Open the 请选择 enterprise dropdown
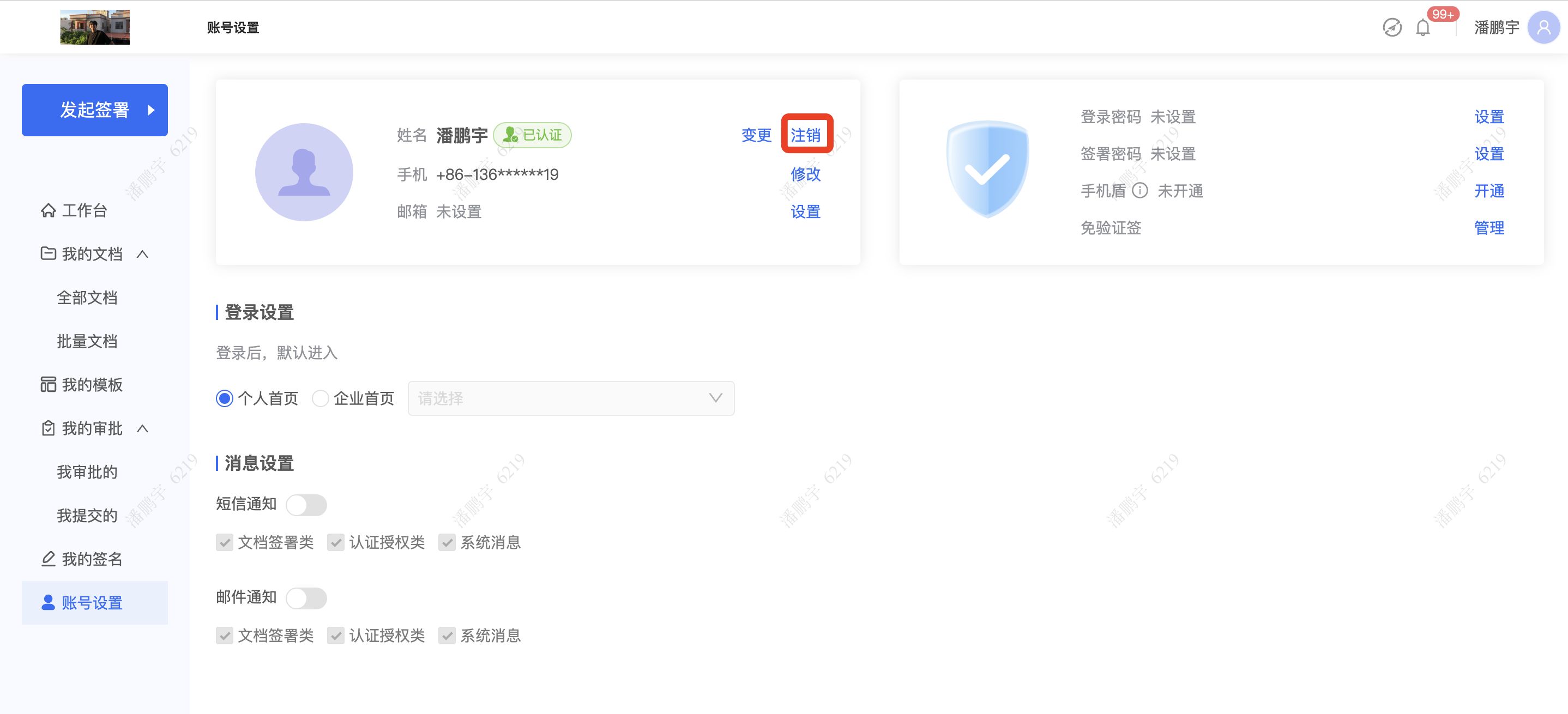Image resolution: width=1568 pixels, height=714 pixels. pos(571,398)
